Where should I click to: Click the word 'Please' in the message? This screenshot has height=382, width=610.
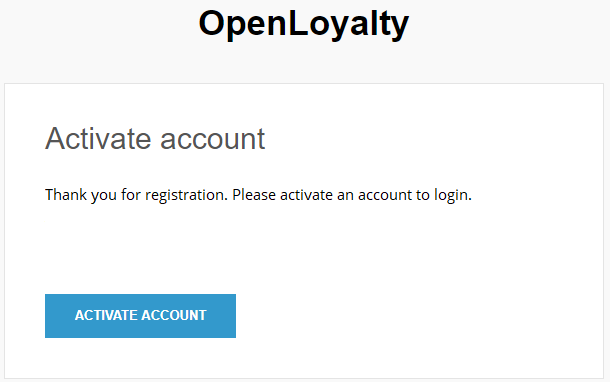tap(254, 195)
